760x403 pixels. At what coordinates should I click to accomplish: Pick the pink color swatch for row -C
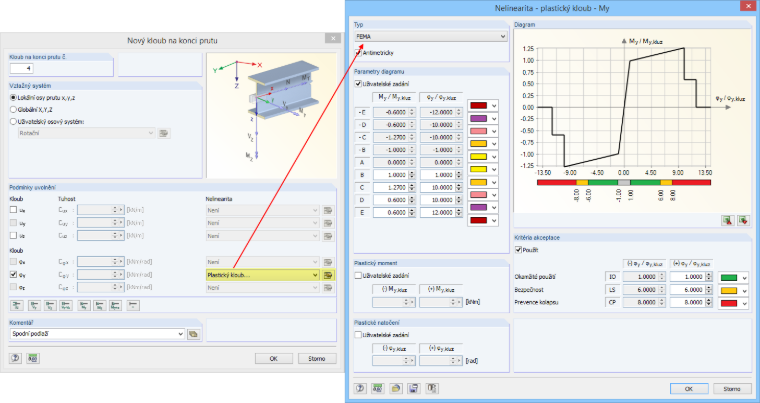pyautogui.click(x=478, y=131)
